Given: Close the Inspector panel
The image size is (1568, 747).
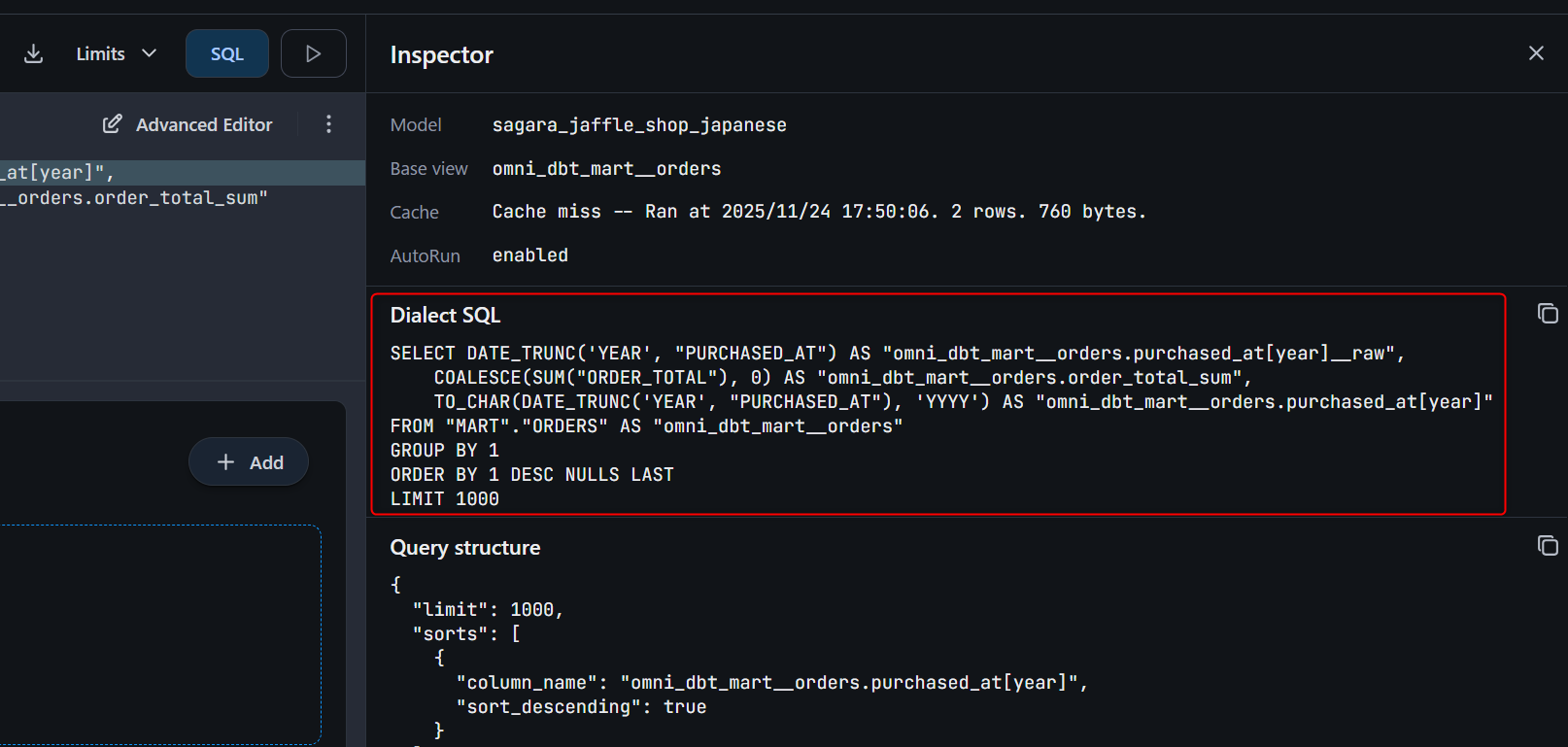Looking at the screenshot, I should coord(1536,53).
